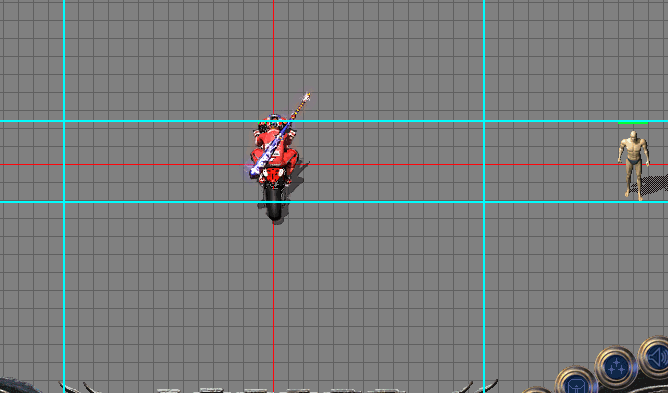Click the top-right cyan line intersection
668x393 pixels.
[x=484, y=121]
